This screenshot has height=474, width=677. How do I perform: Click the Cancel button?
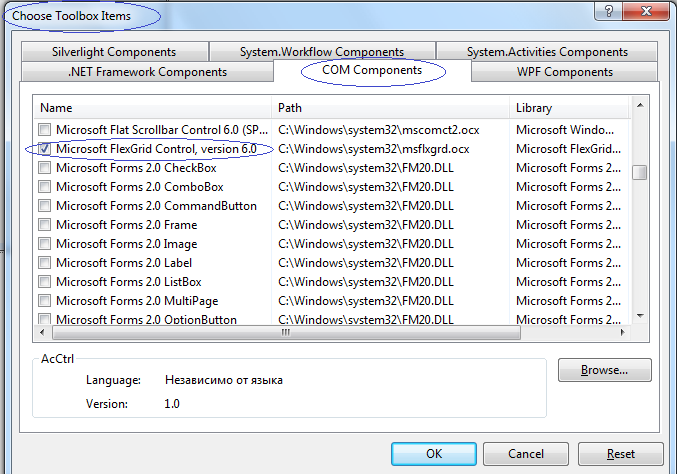525,454
